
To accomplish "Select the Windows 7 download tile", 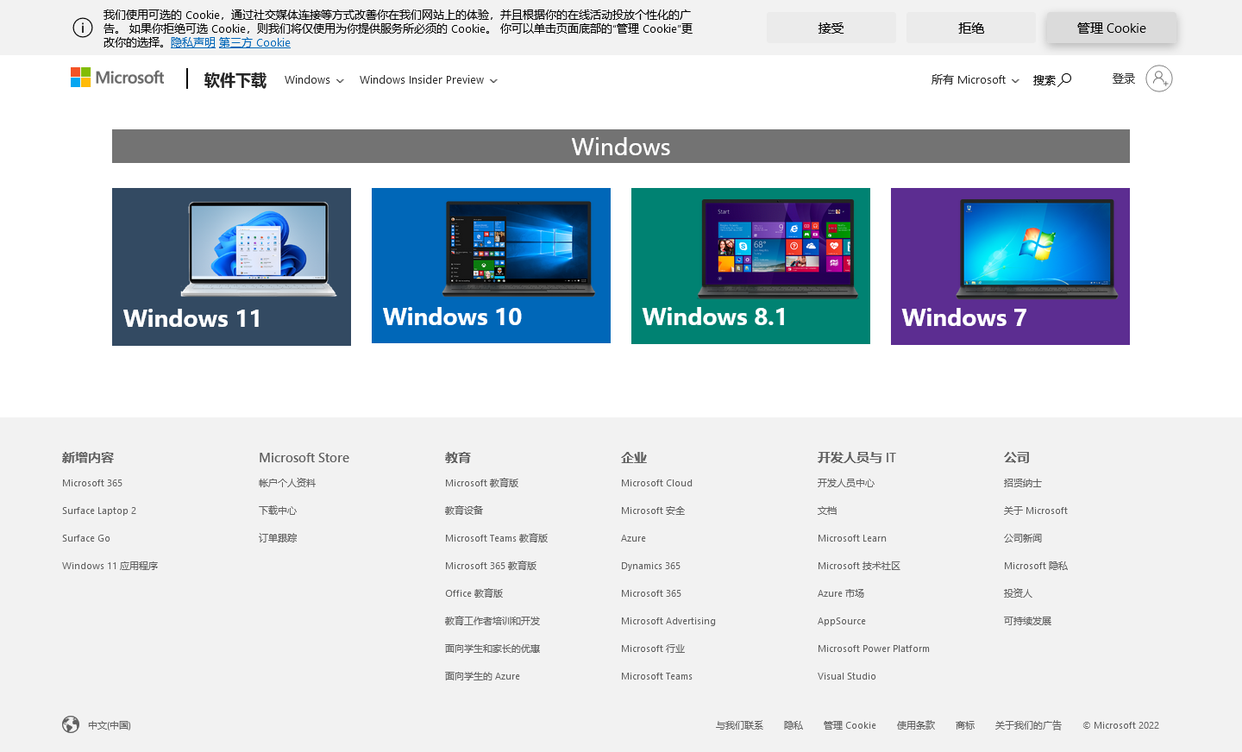I will (x=1010, y=266).
